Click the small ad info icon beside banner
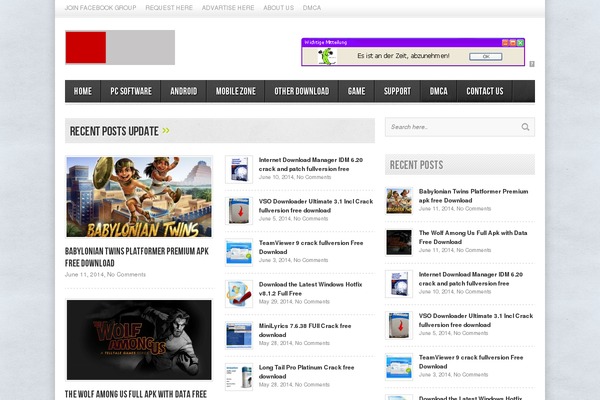This screenshot has width=600, height=400. pyautogui.click(x=532, y=64)
